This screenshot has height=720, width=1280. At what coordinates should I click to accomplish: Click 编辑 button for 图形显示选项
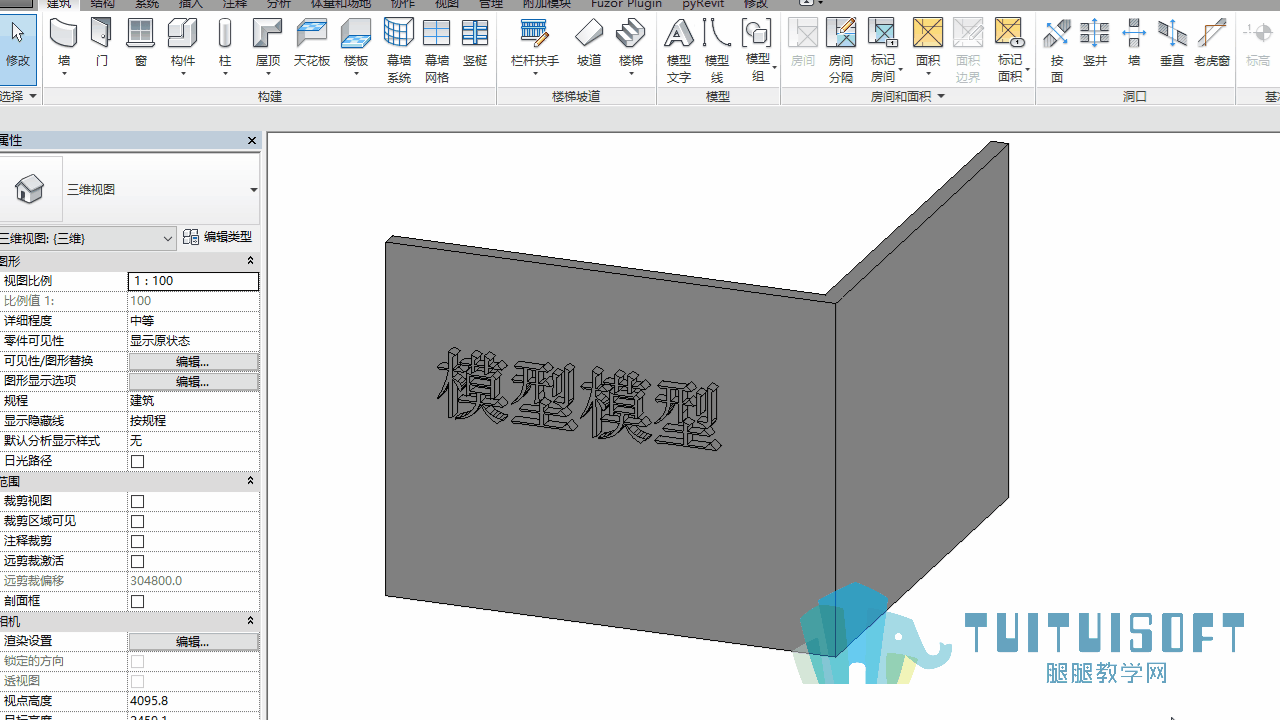click(x=193, y=381)
